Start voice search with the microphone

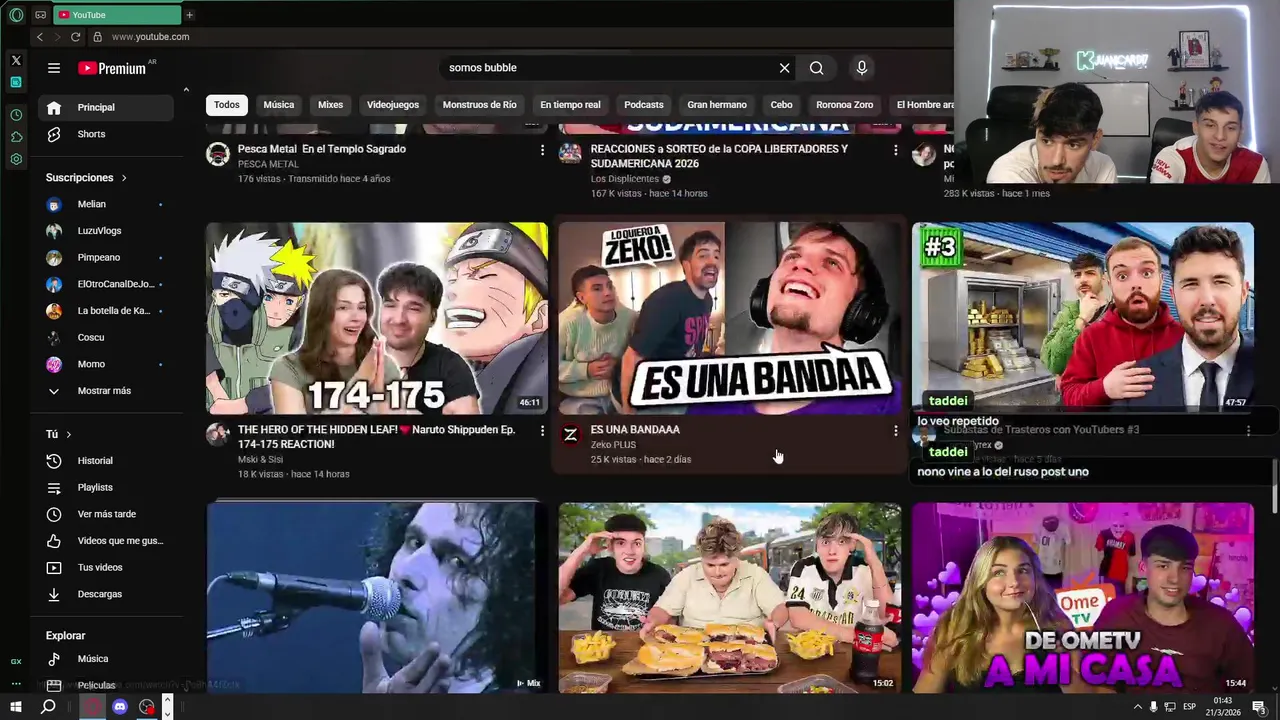[862, 68]
